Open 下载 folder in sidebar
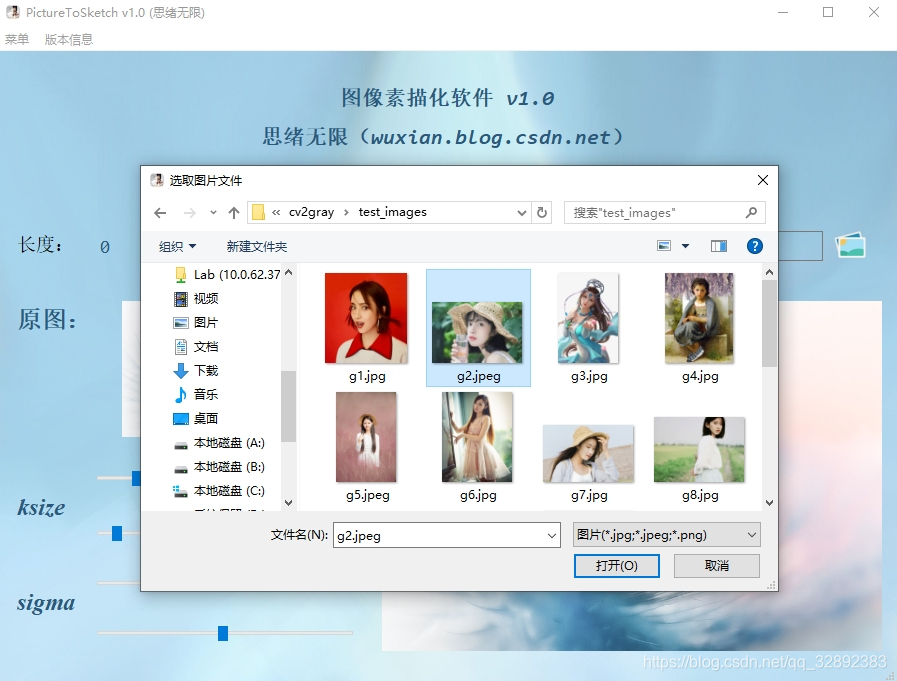The width and height of the screenshot is (897, 681). click(x=195, y=371)
